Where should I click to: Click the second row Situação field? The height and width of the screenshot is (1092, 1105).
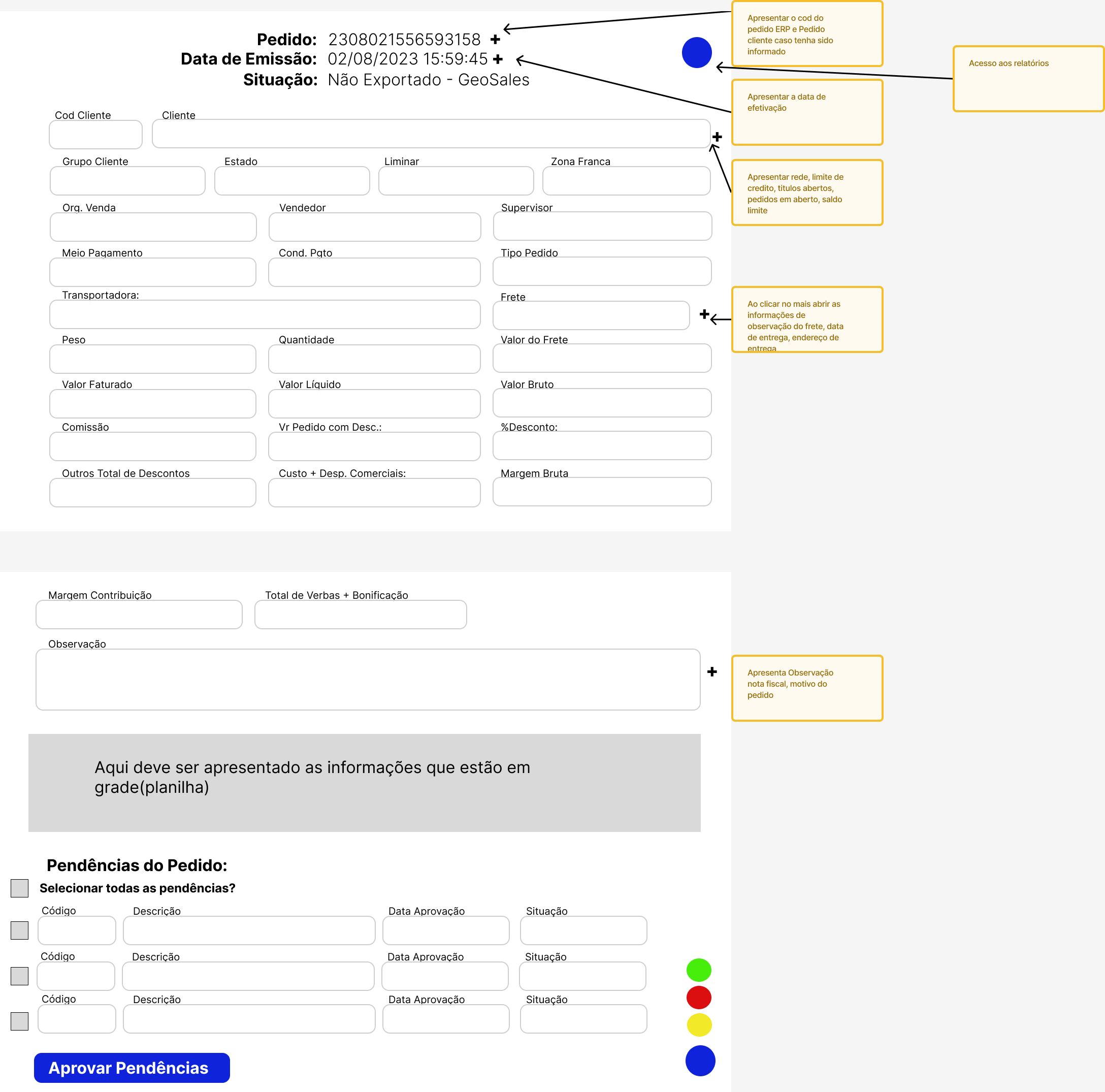582,976
